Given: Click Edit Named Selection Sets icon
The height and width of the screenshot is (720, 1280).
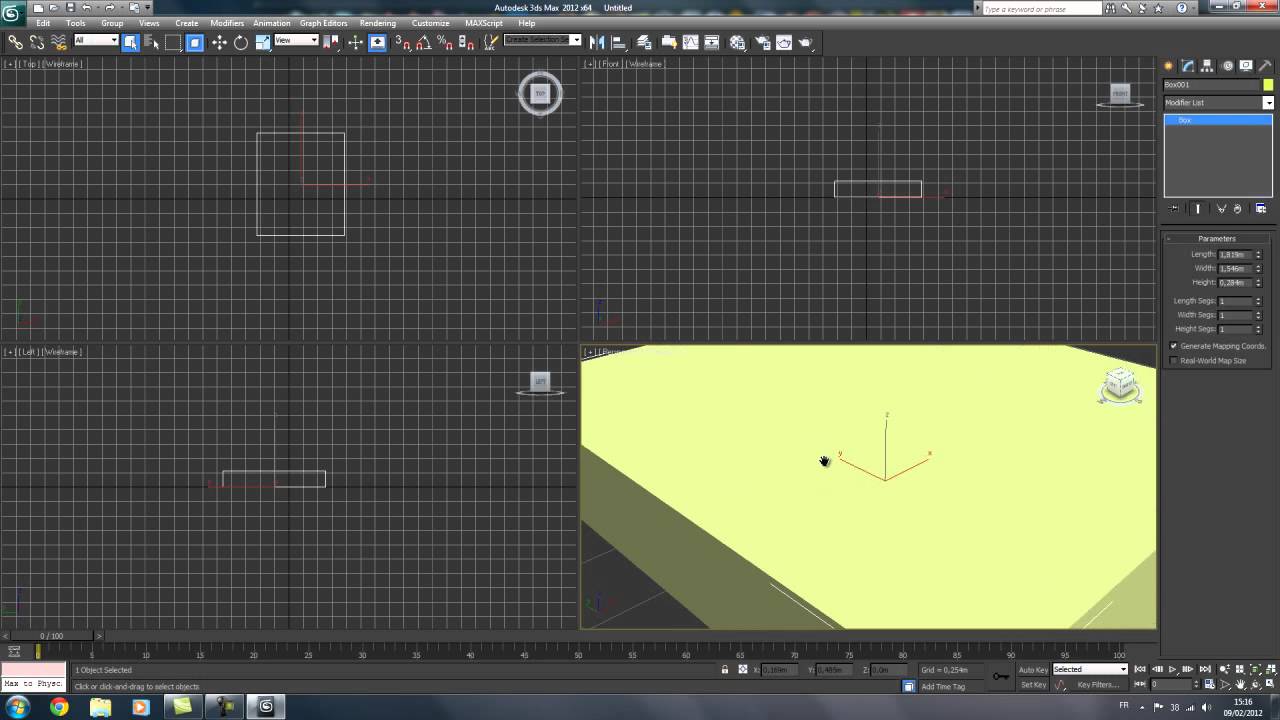Looking at the screenshot, I should (x=491, y=42).
